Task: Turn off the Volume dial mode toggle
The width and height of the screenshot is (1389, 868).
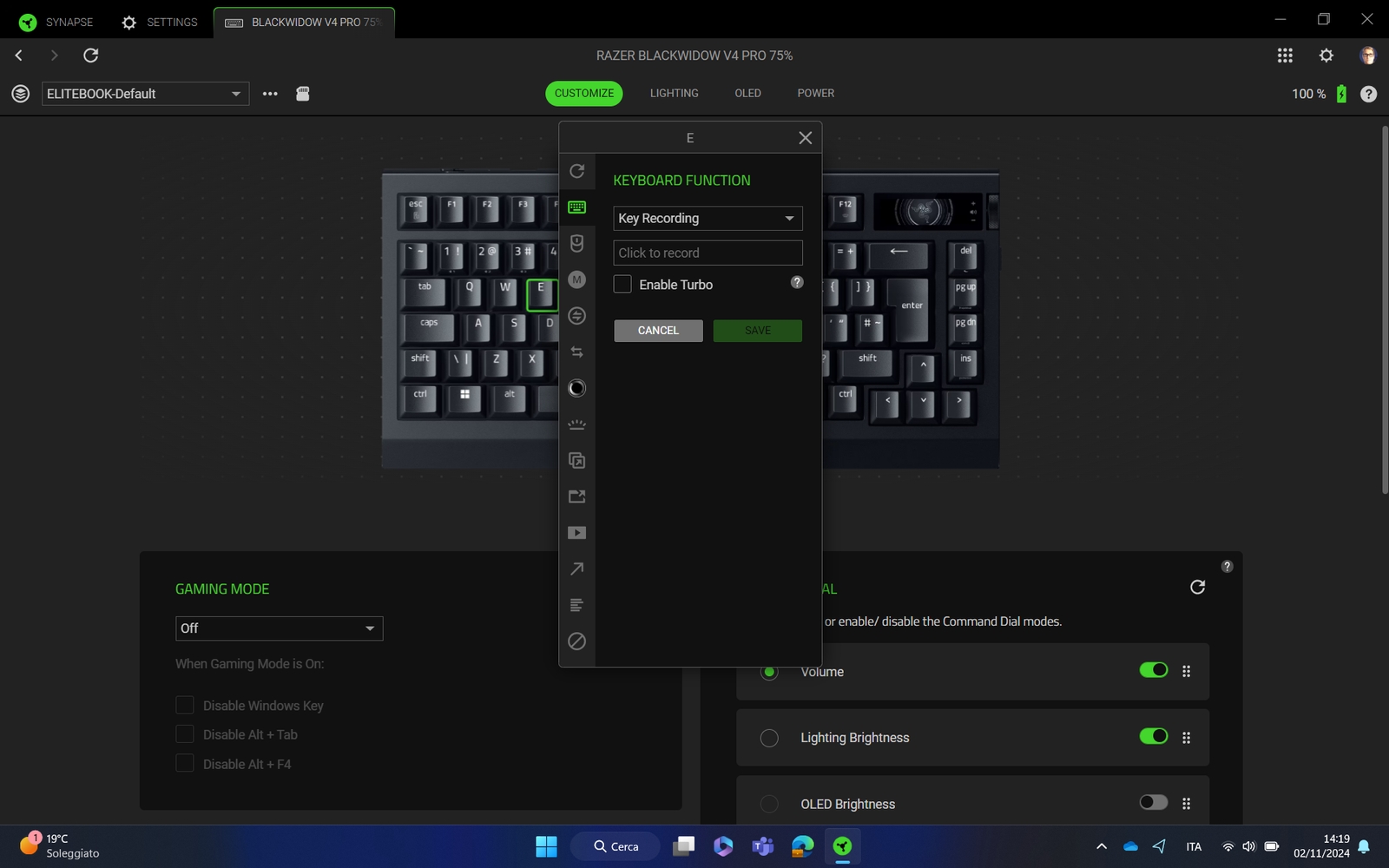Action: pyautogui.click(x=1153, y=670)
